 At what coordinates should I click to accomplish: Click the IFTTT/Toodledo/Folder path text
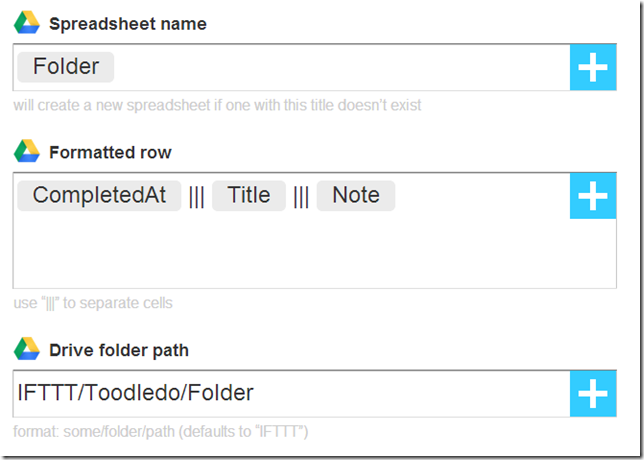(136, 393)
